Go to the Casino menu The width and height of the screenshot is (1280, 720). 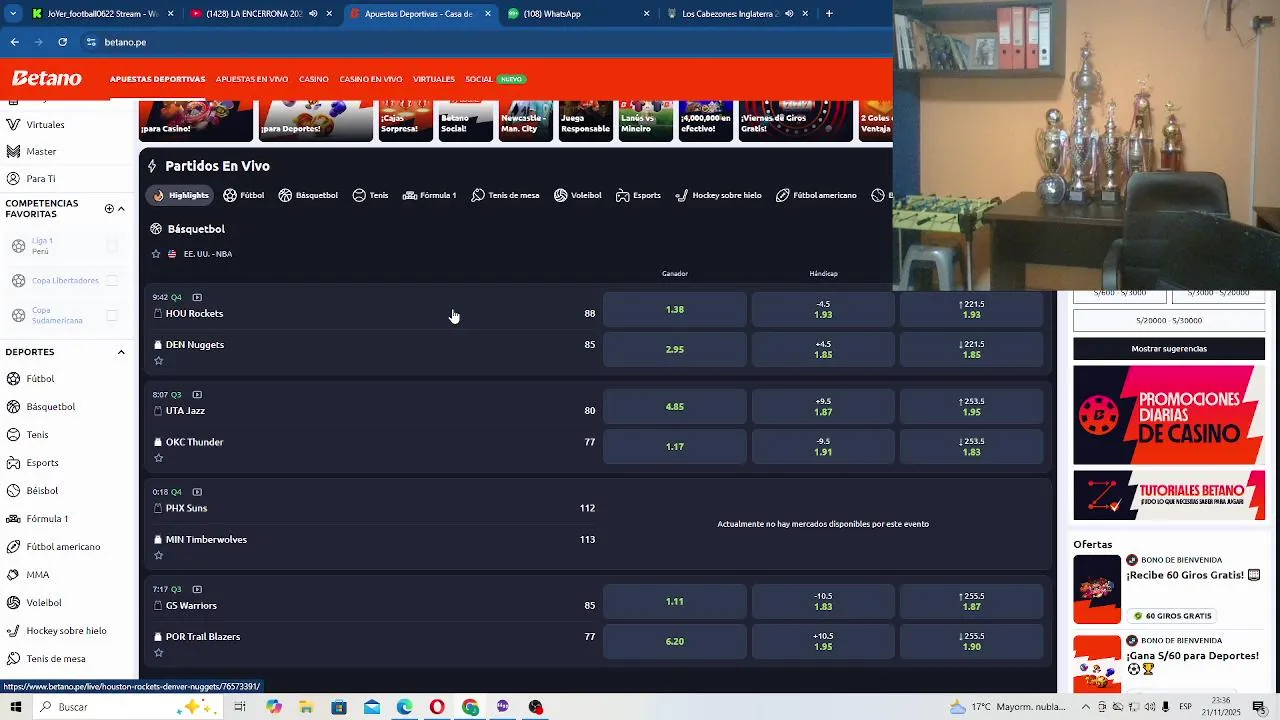pos(314,79)
